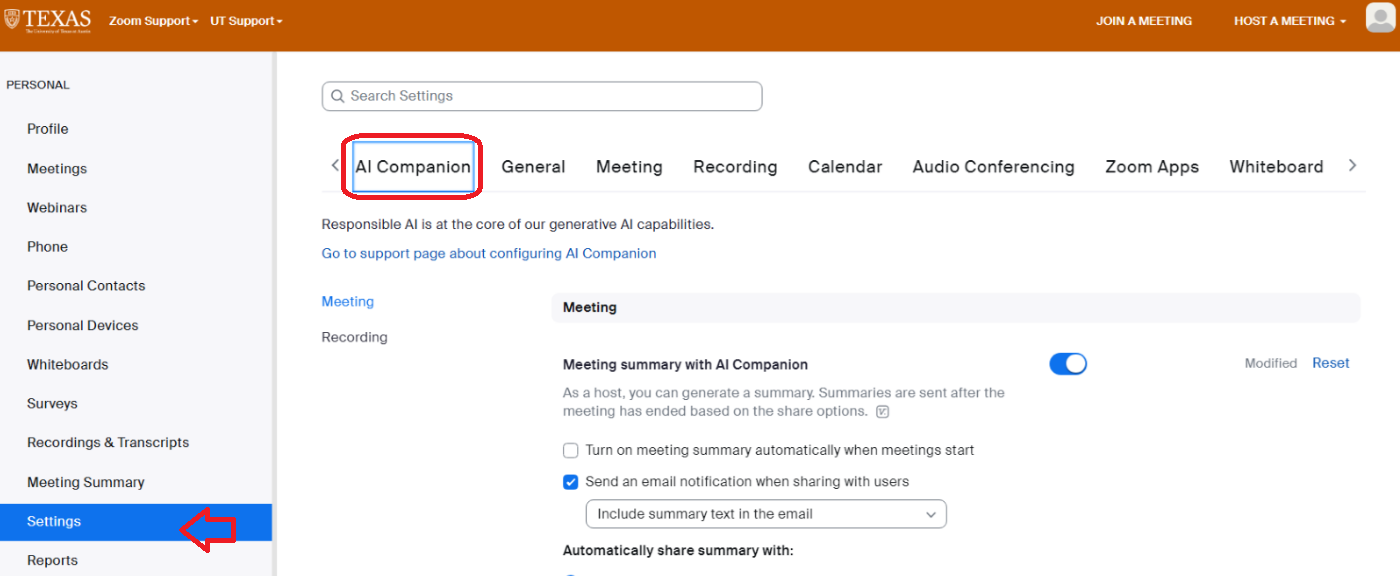The height and width of the screenshot is (576, 1400).
Task: Enable automatic meeting summary on start
Action: tap(571, 450)
